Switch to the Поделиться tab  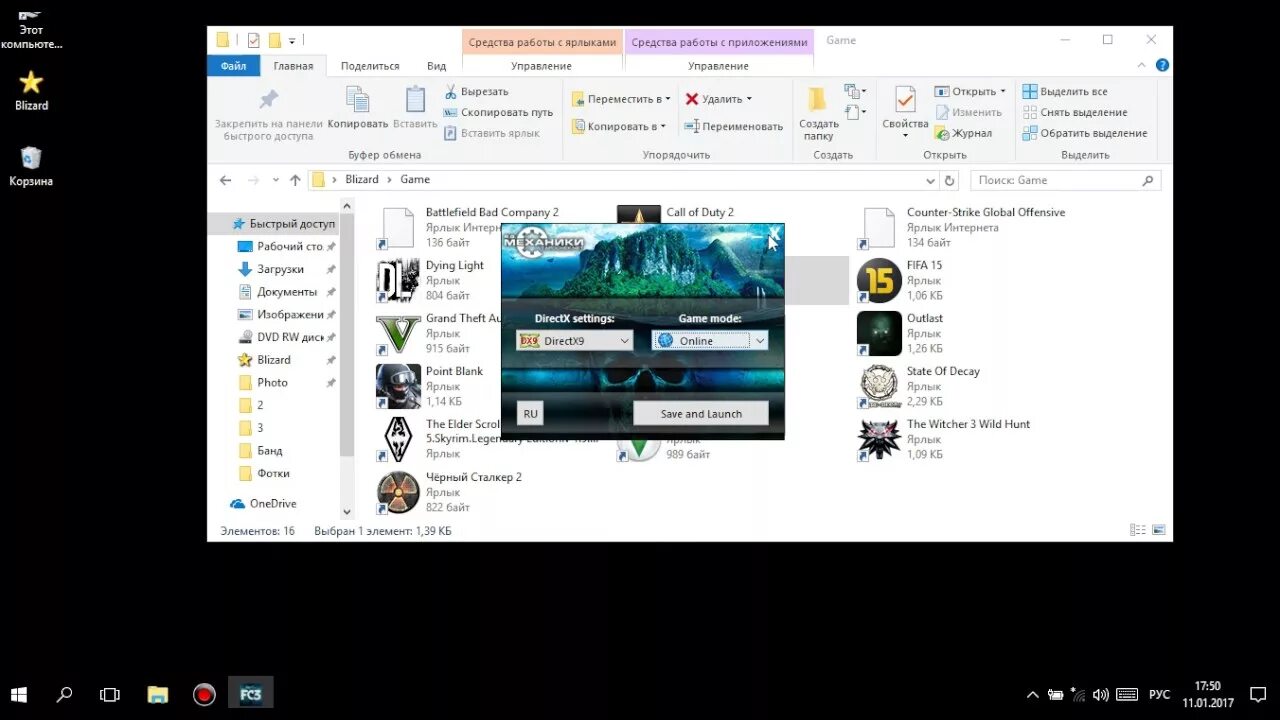[x=370, y=66]
